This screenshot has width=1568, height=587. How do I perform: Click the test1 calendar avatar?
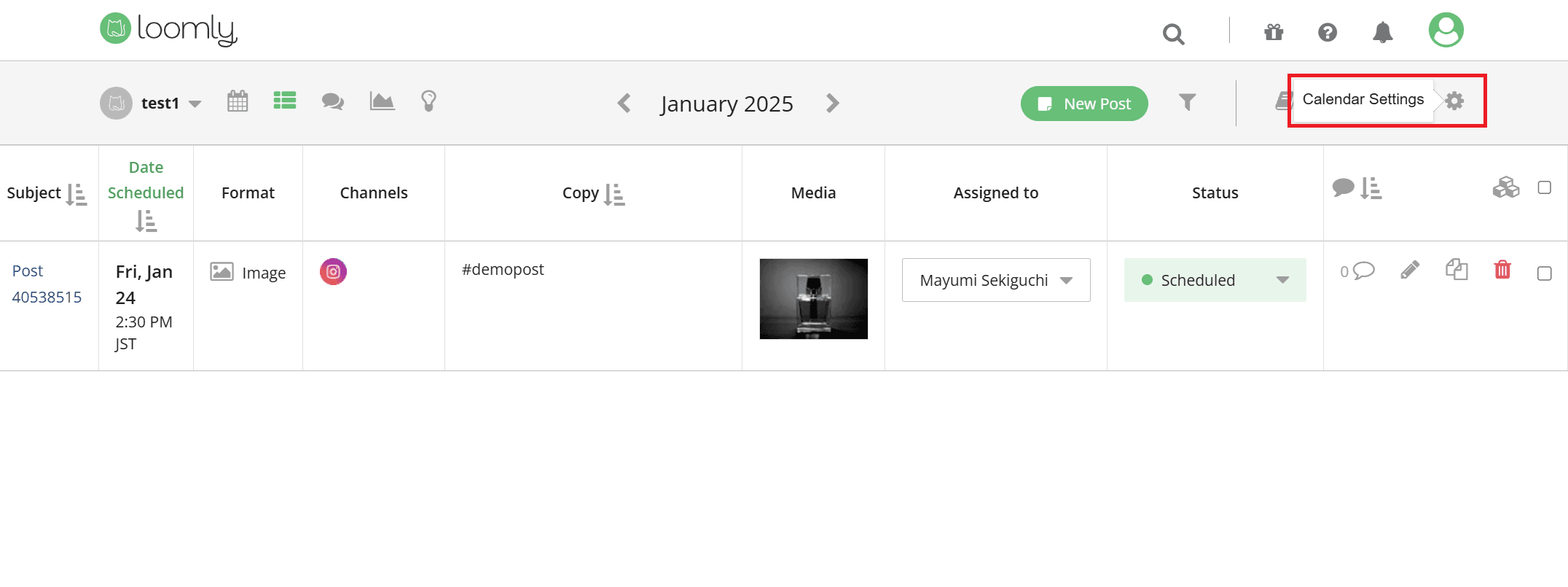point(116,104)
